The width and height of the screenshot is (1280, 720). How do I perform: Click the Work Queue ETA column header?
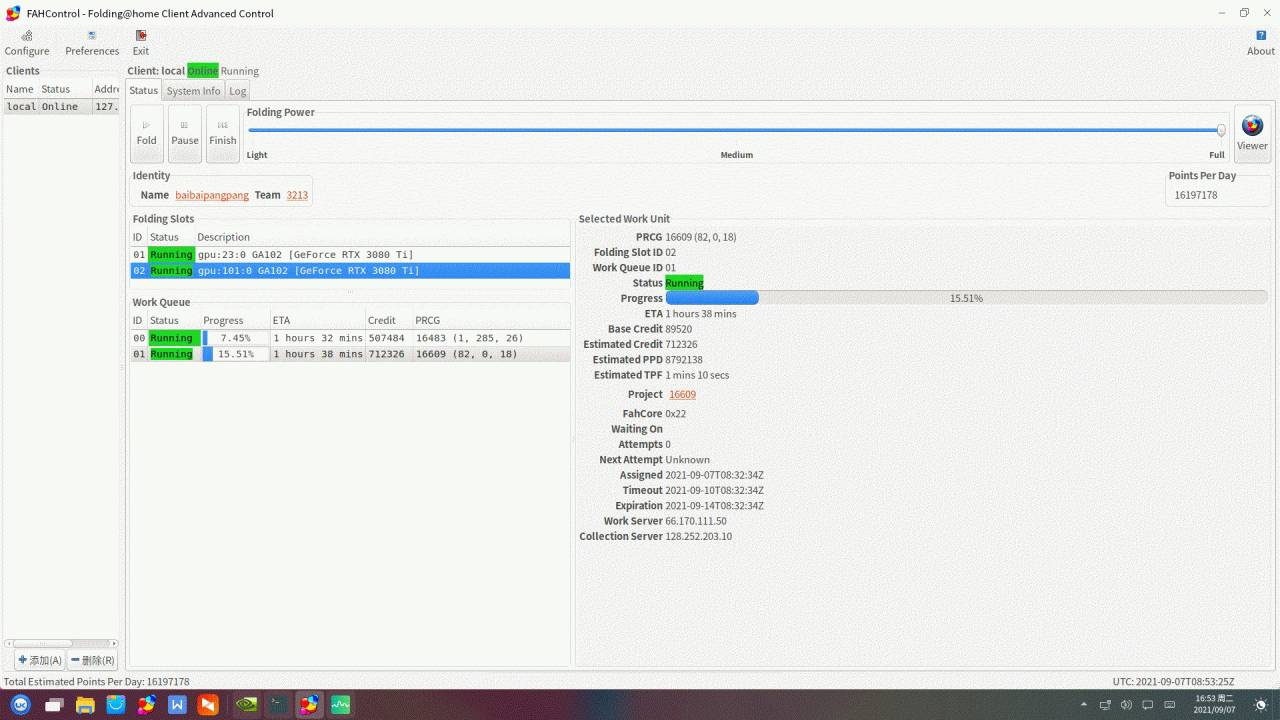(317, 320)
